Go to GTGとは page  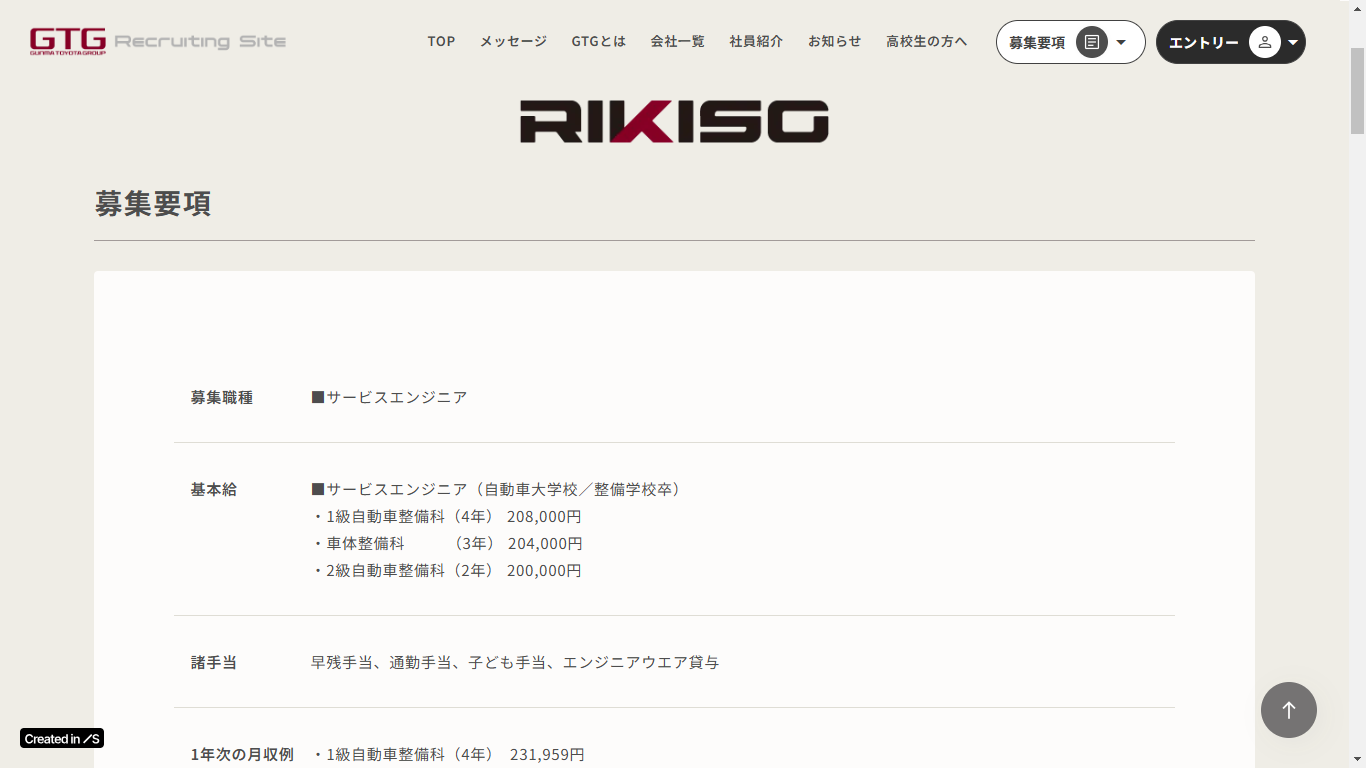coord(599,41)
